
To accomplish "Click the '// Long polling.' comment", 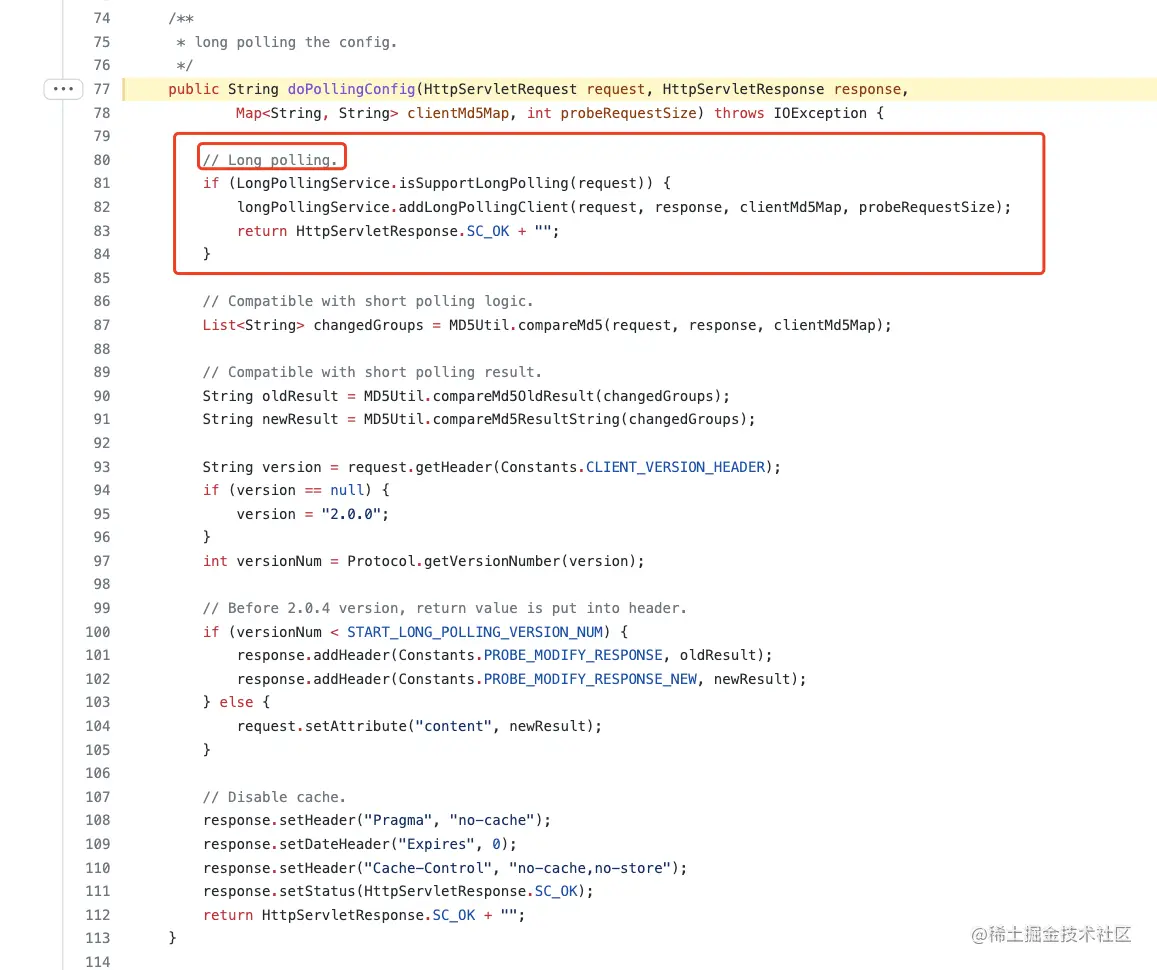I will click(270, 160).
